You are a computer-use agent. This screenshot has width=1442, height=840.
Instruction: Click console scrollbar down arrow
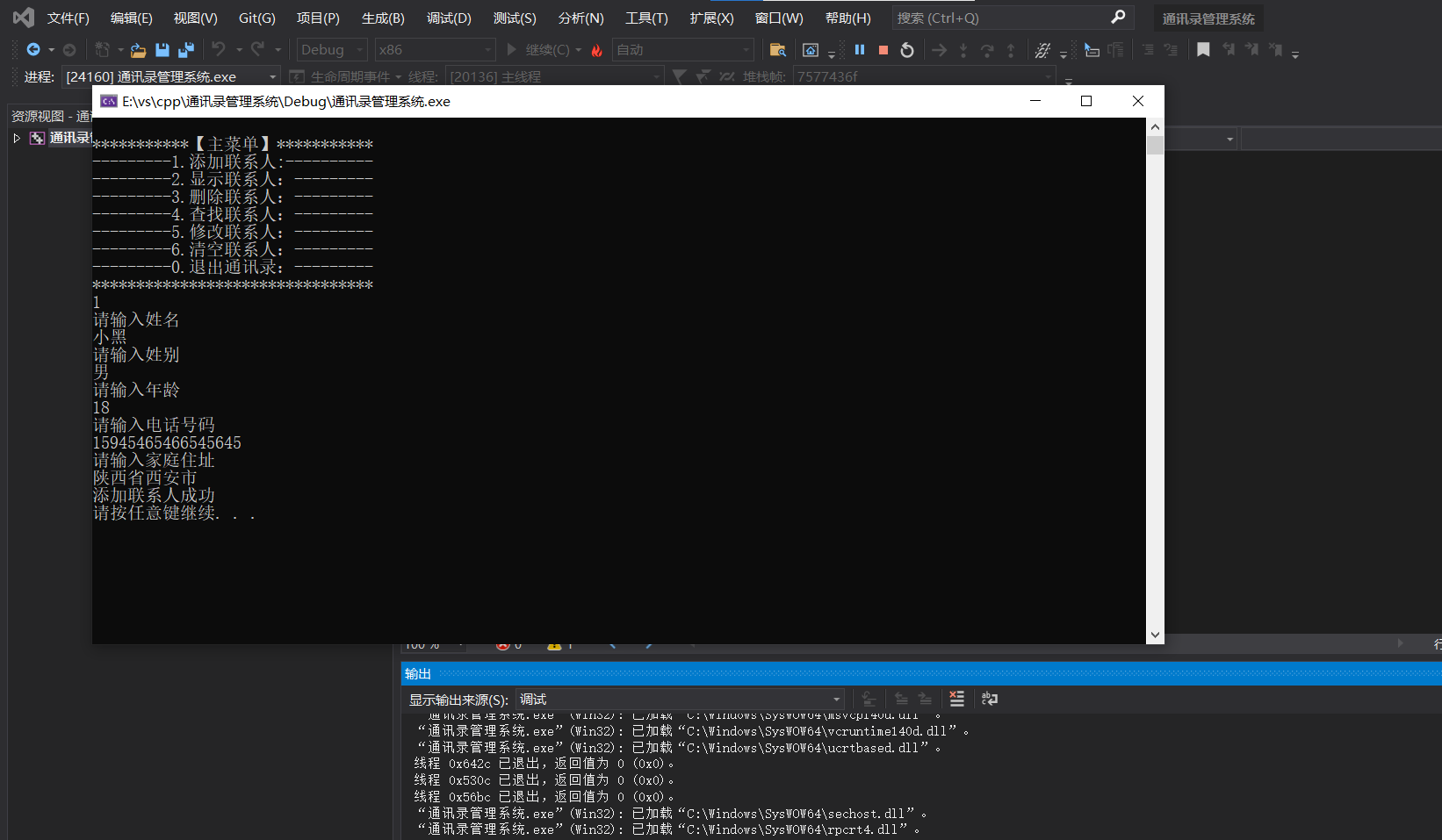click(x=1155, y=635)
